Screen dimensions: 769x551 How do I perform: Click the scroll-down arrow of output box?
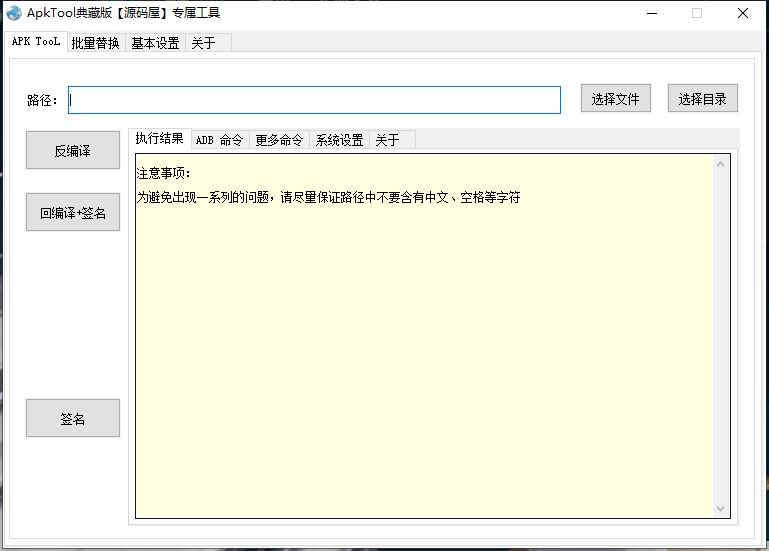(x=720, y=509)
